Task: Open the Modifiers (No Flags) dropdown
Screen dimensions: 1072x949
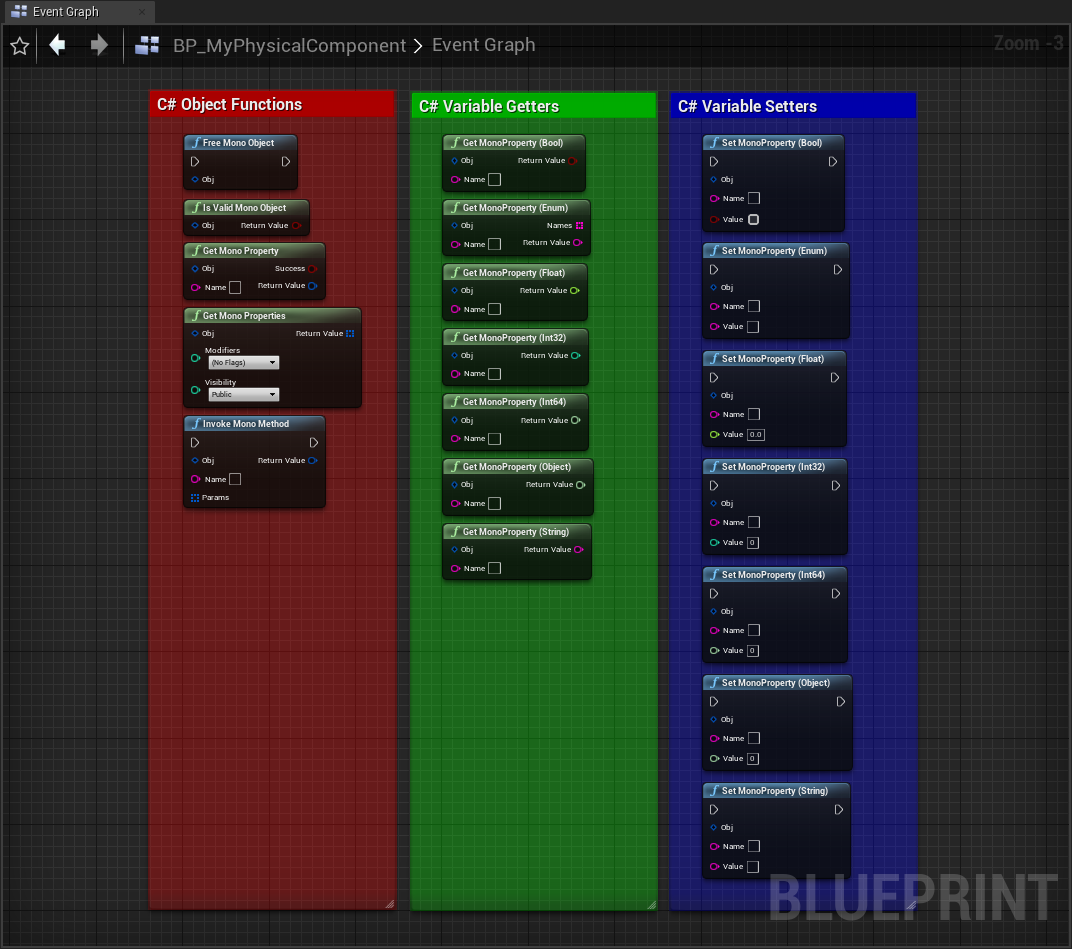Action: [x=243, y=362]
